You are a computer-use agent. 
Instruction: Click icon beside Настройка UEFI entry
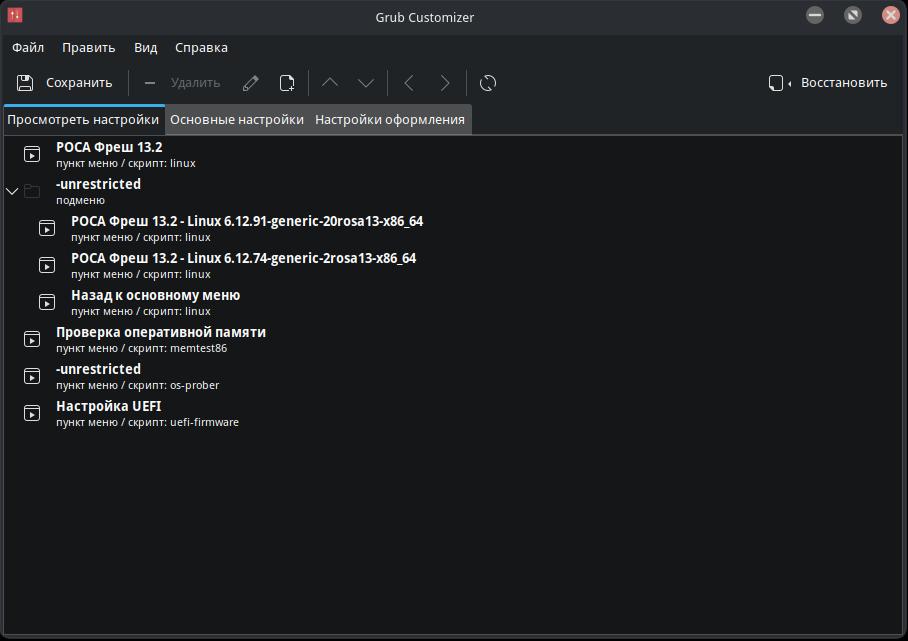pyautogui.click(x=32, y=413)
